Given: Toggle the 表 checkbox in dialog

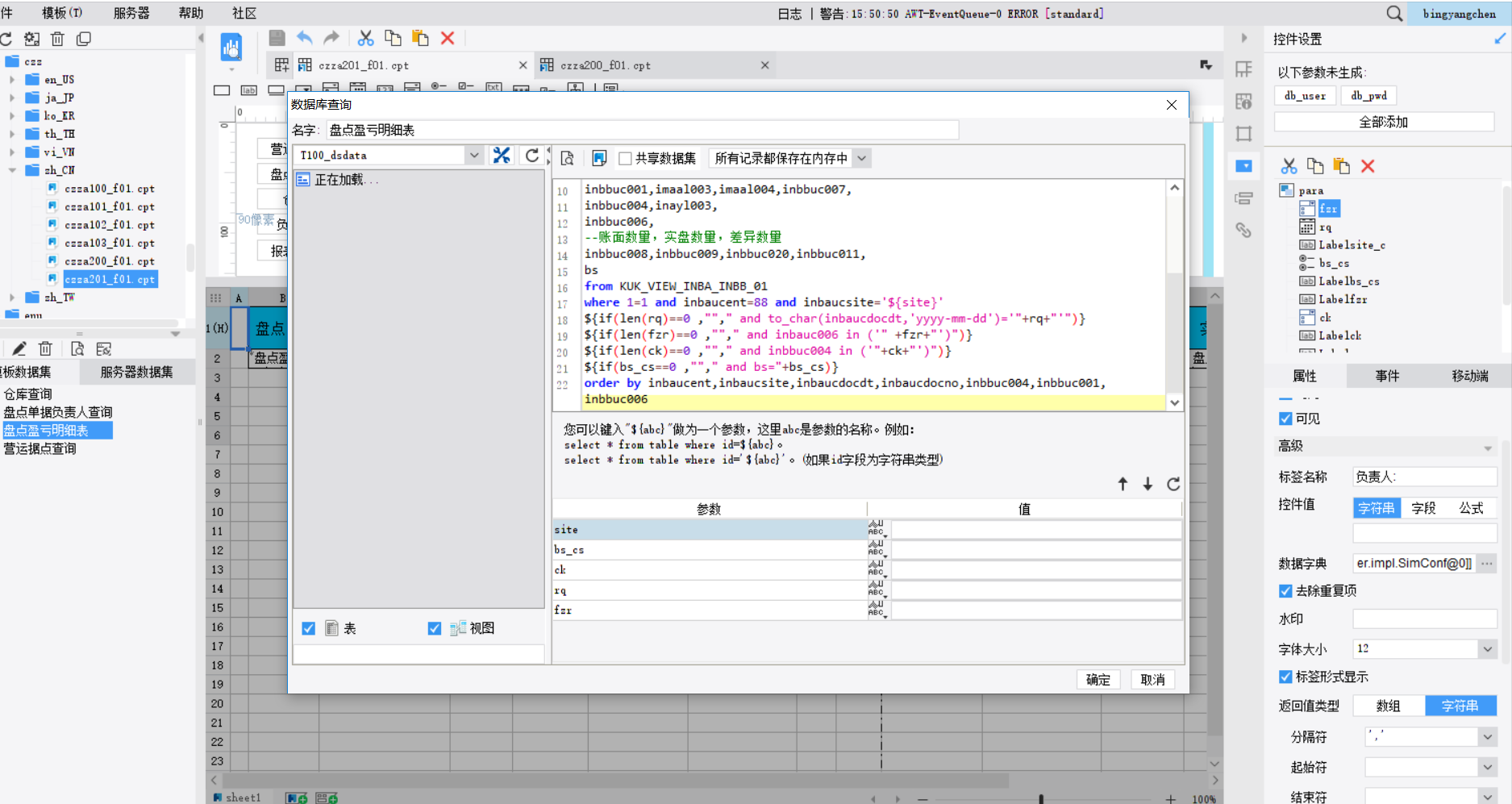Looking at the screenshot, I should (308, 628).
